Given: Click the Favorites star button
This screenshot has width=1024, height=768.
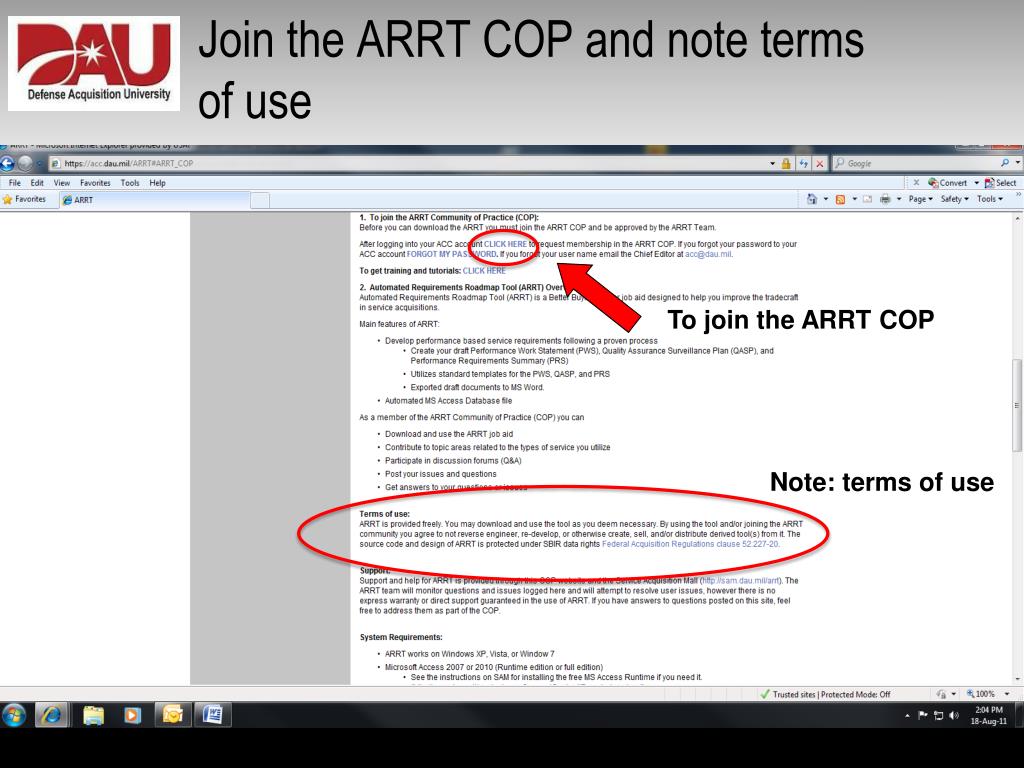Looking at the screenshot, I should coord(24,199).
